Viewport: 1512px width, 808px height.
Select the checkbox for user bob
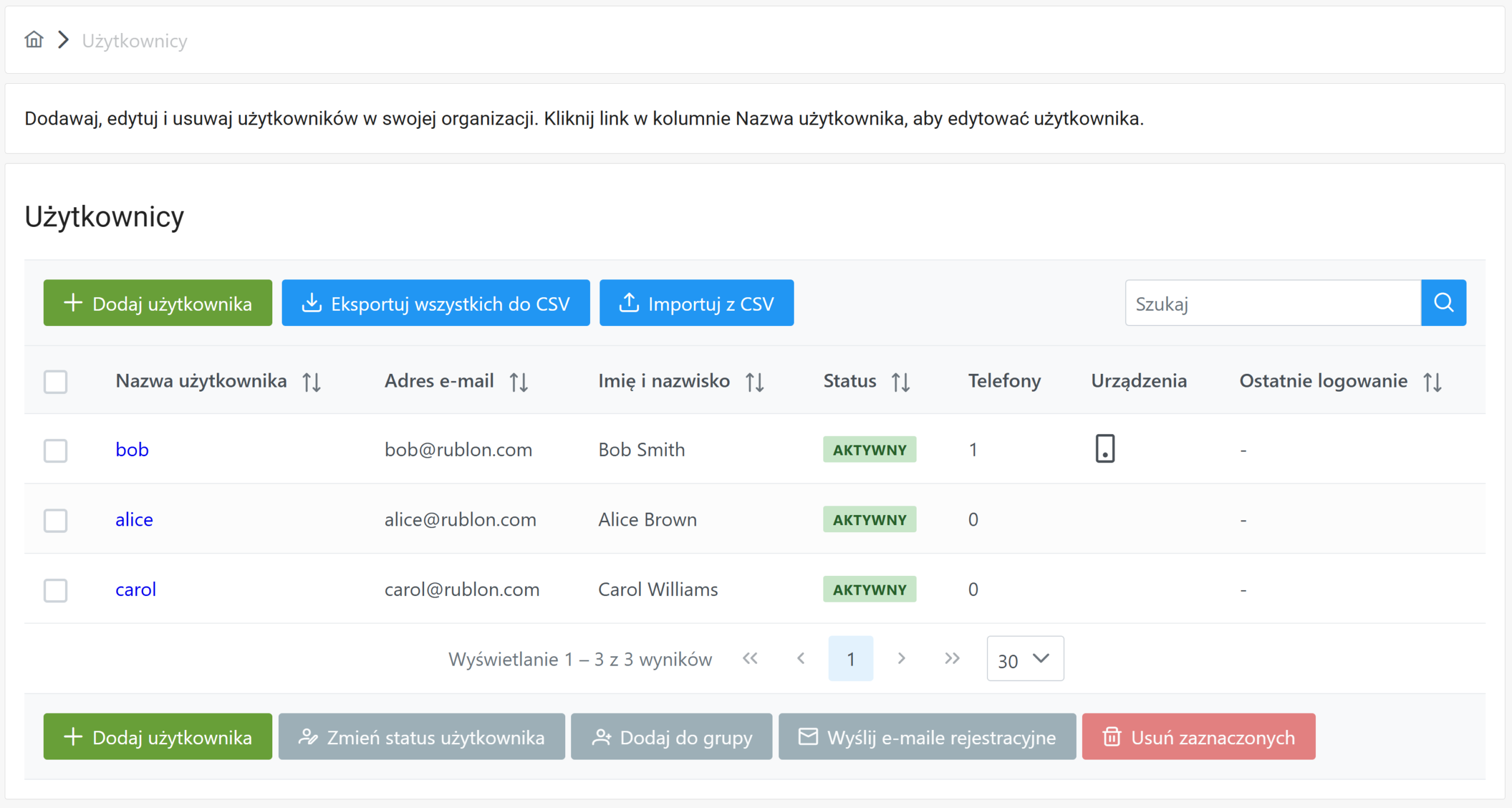(x=56, y=450)
